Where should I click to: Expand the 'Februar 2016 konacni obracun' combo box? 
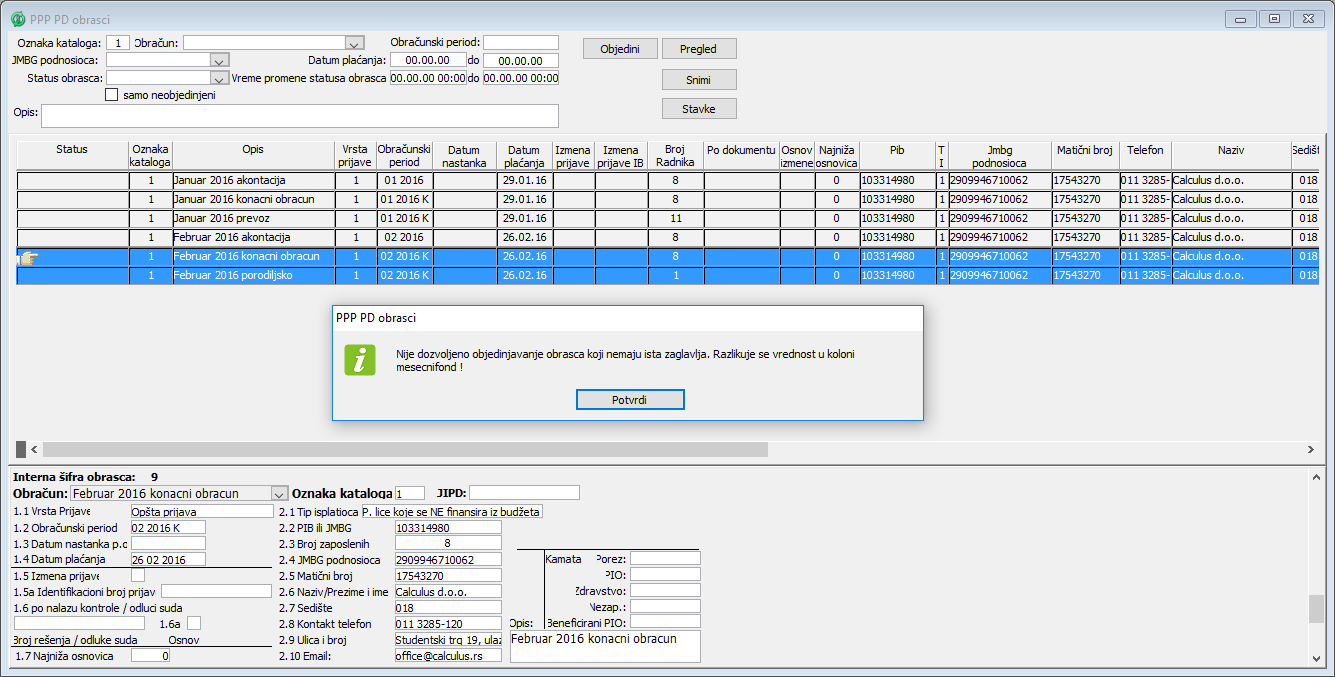(279, 493)
